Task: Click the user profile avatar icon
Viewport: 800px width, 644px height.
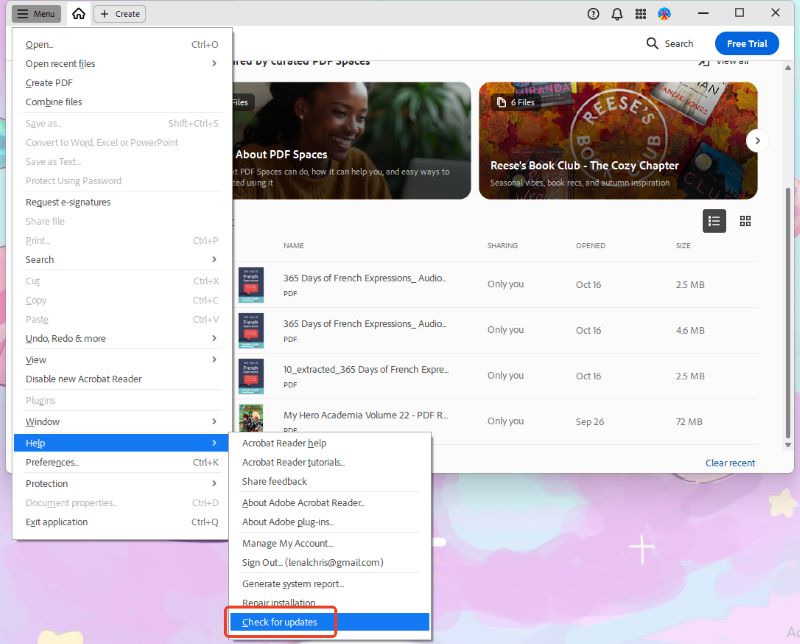Action: [665, 14]
